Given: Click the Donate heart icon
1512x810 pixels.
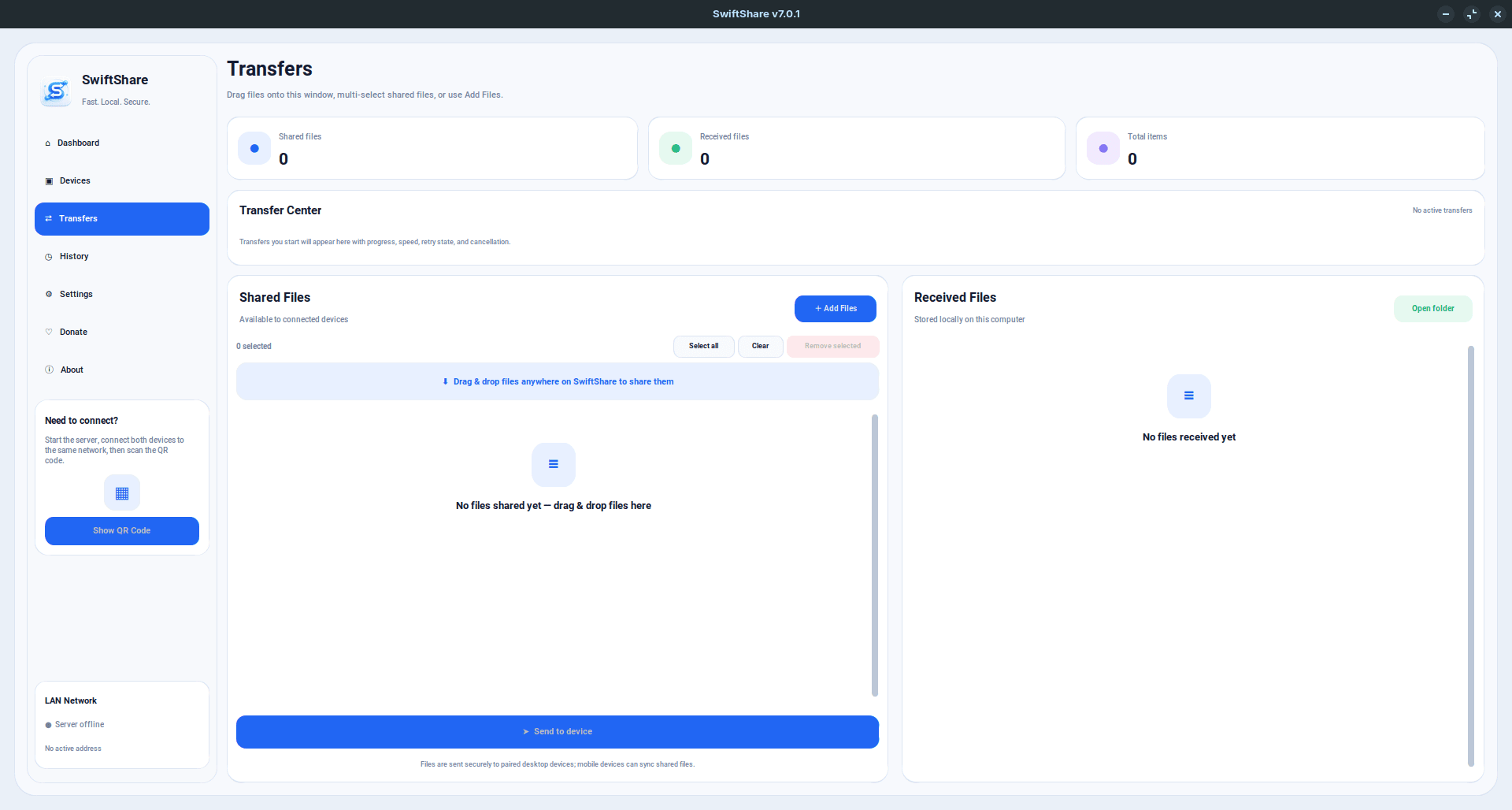Looking at the screenshot, I should click(49, 333).
